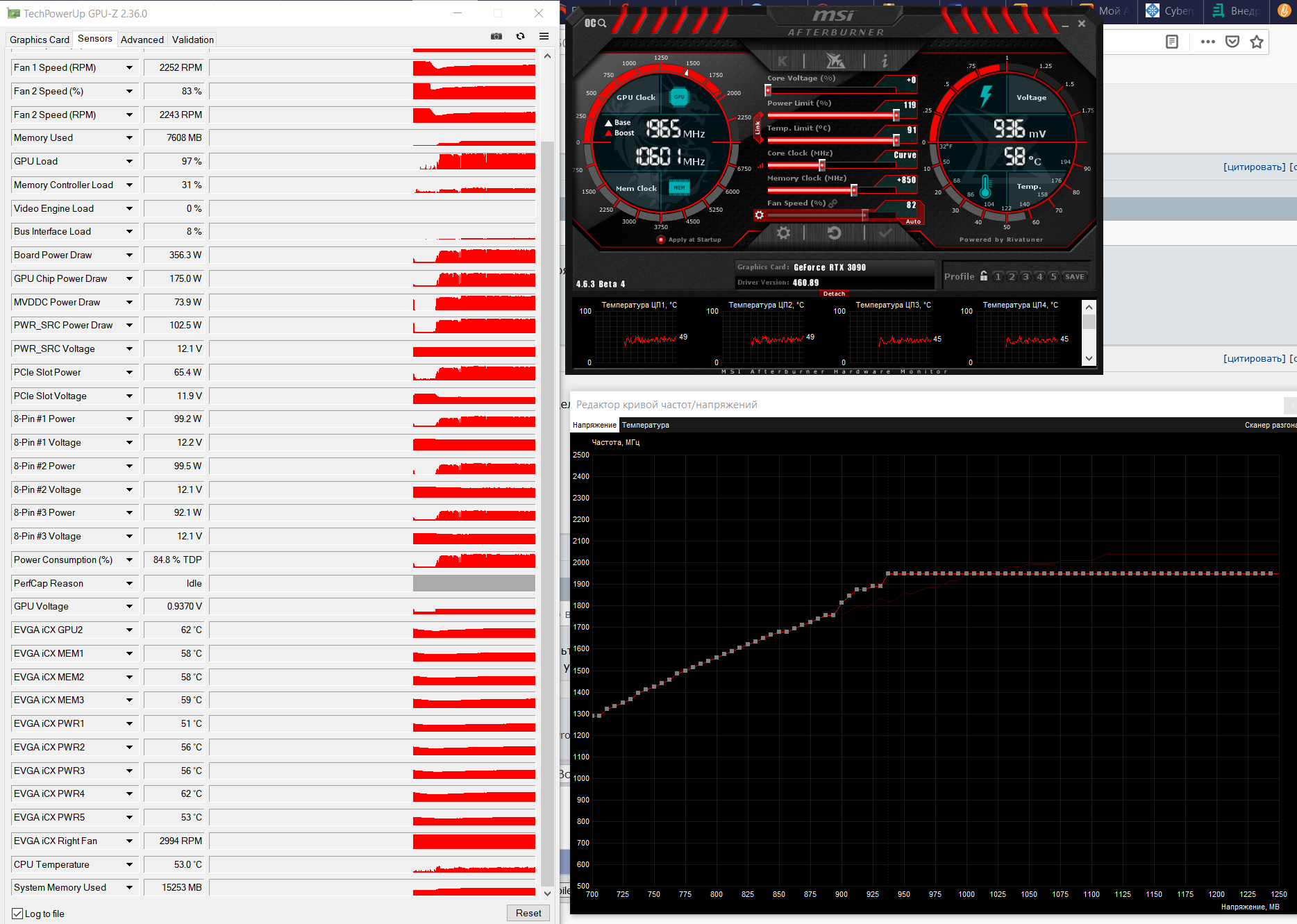Open browser page actions ellipsis

pyautogui.click(x=1208, y=42)
